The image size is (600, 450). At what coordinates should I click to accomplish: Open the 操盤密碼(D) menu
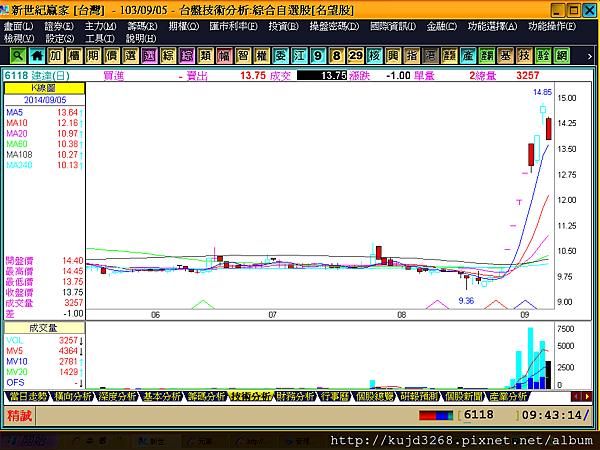334,26
